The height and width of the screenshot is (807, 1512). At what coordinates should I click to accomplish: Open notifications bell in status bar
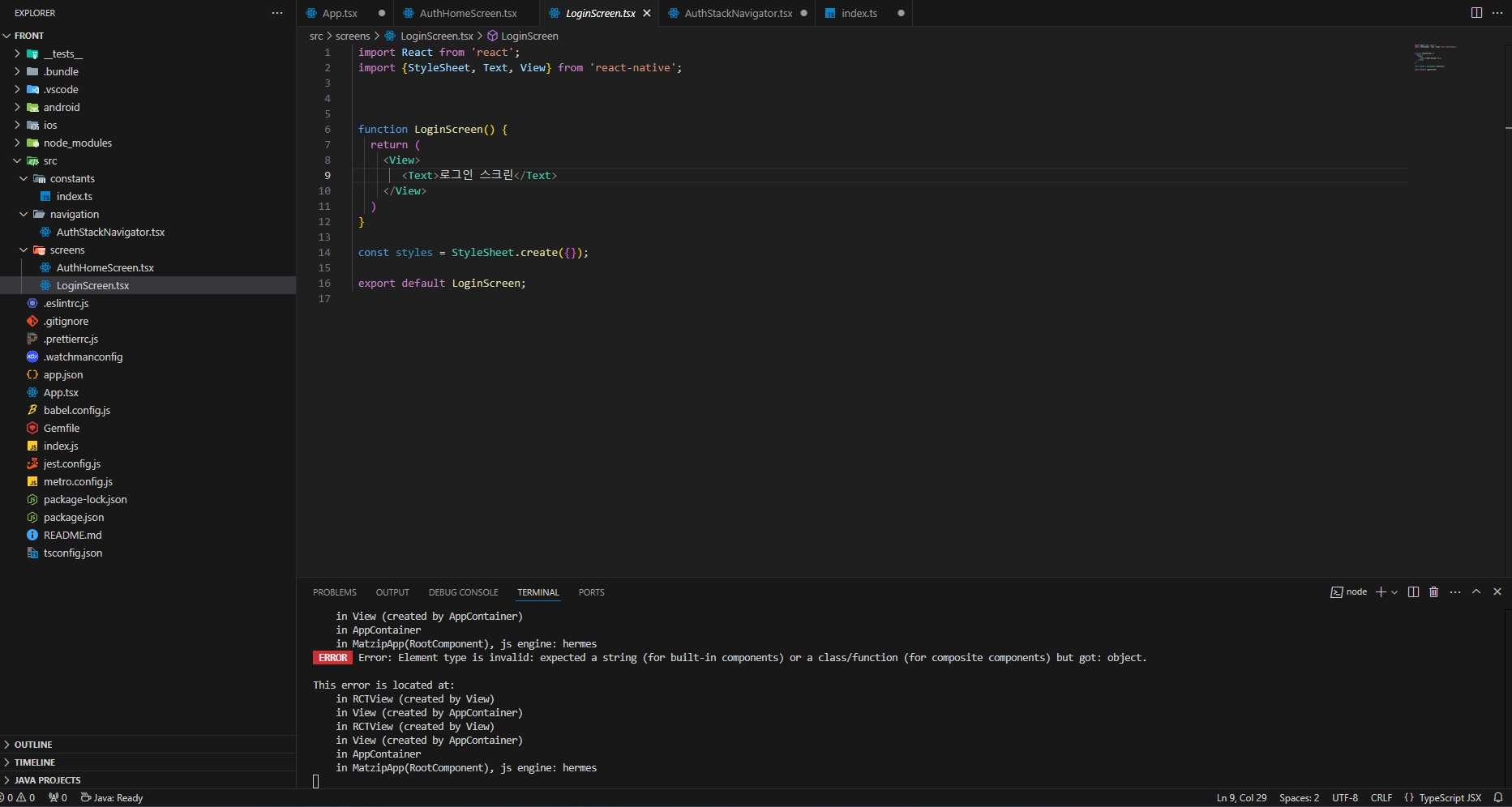click(x=1498, y=798)
